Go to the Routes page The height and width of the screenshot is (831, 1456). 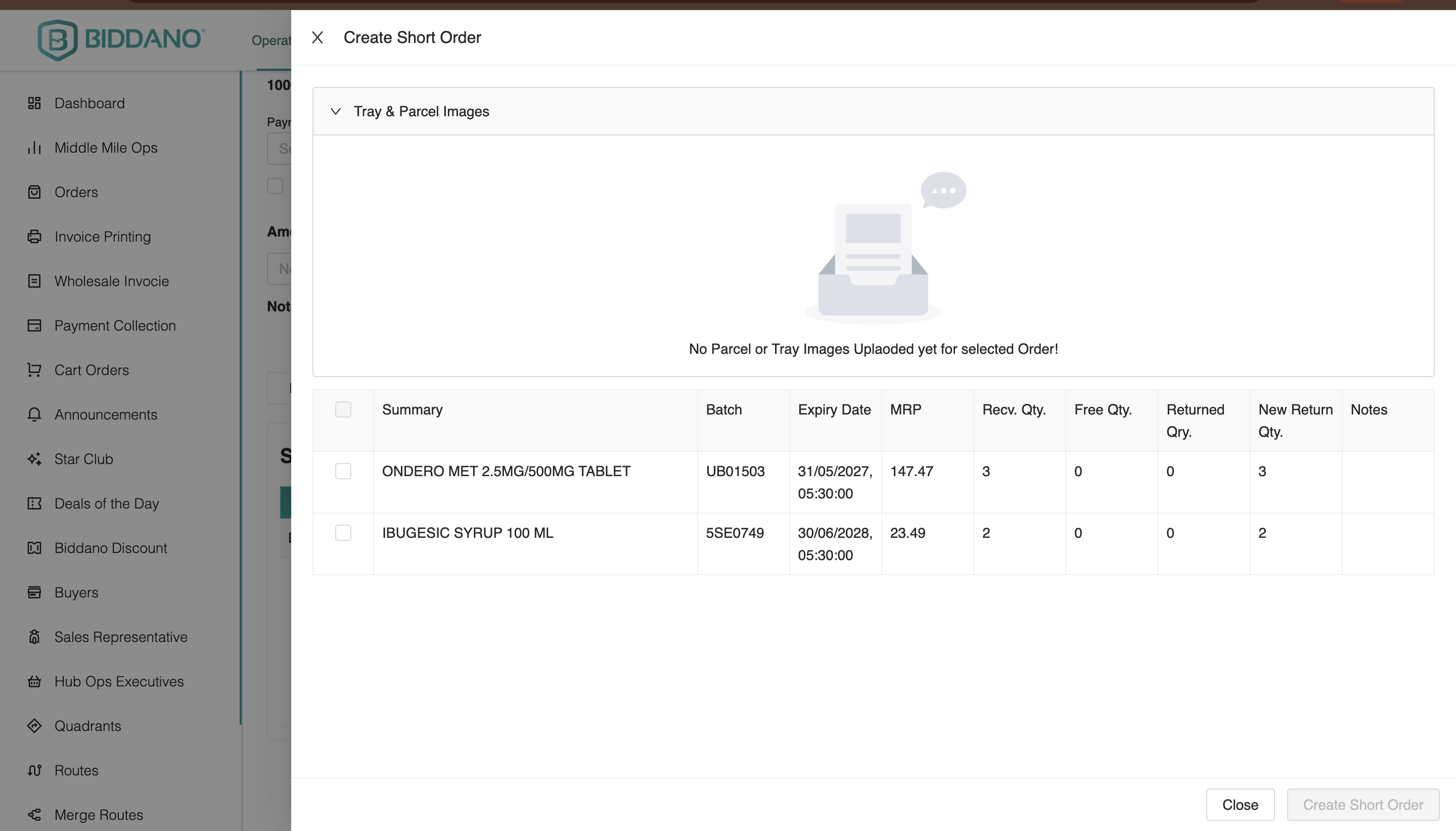click(x=76, y=771)
